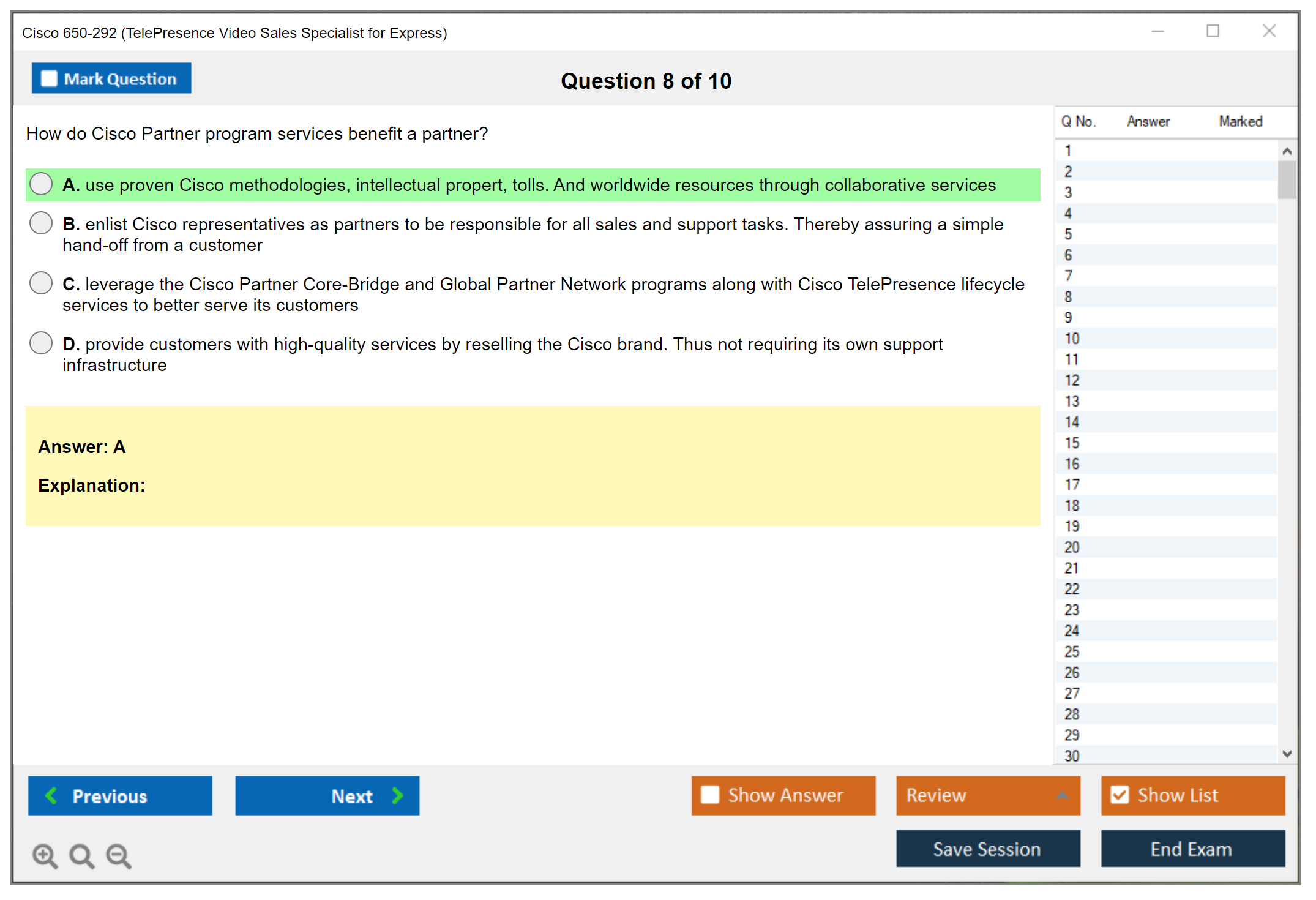Click the reset zoom magnifier icon
This screenshot has height=900, width=1316.
(81, 855)
